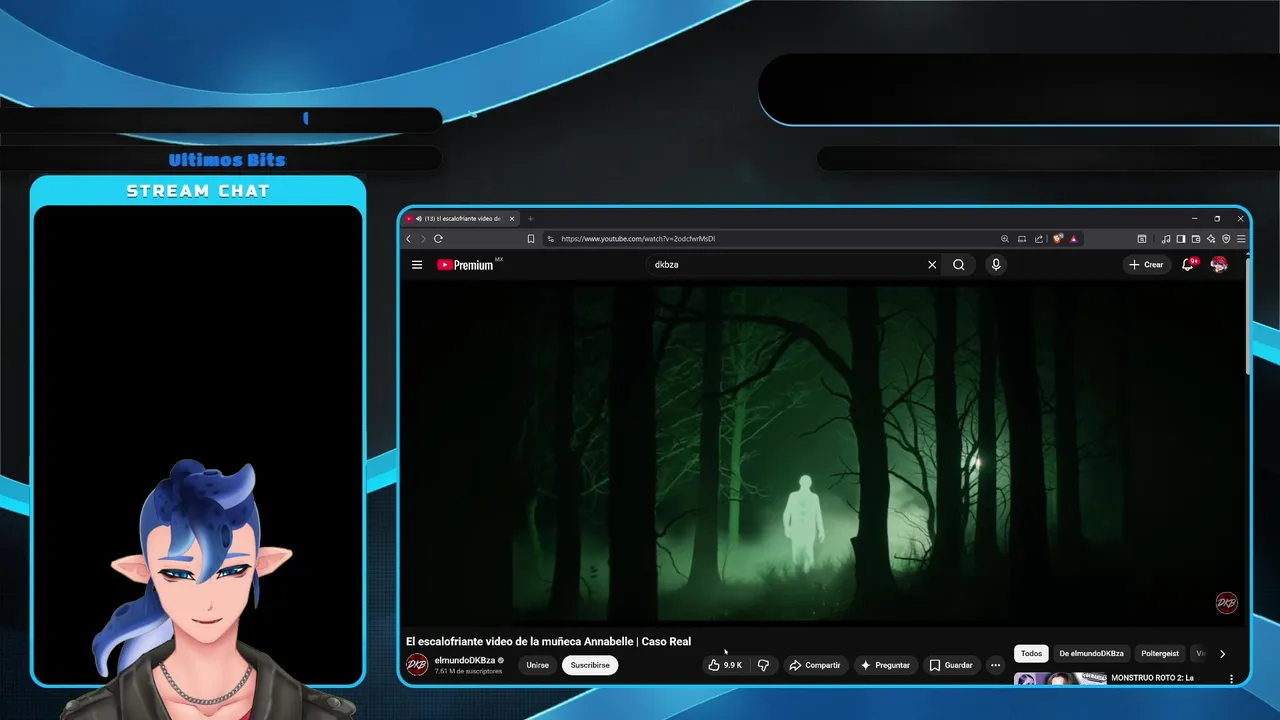
Task: Minimize the browser window
Action: [x=1194, y=218]
